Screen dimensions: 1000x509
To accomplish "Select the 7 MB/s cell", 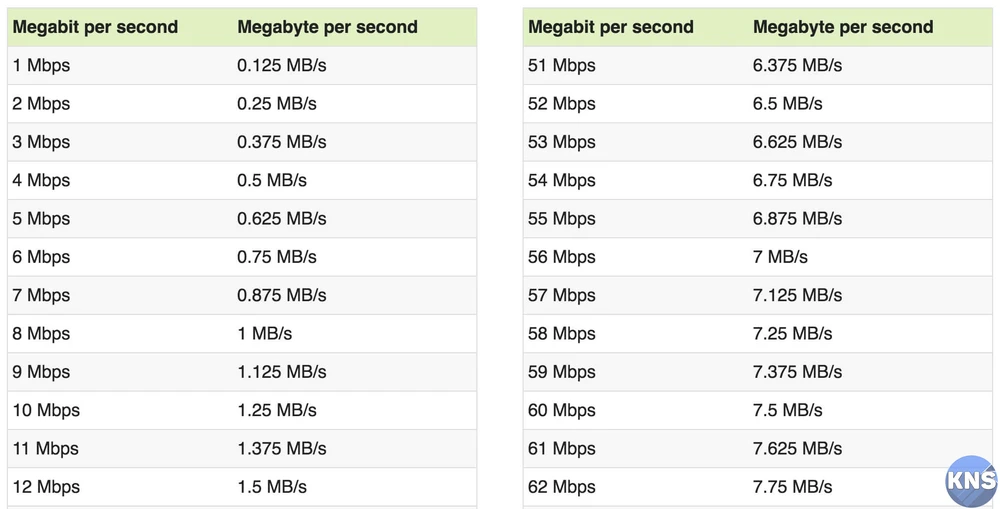I will [780, 257].
